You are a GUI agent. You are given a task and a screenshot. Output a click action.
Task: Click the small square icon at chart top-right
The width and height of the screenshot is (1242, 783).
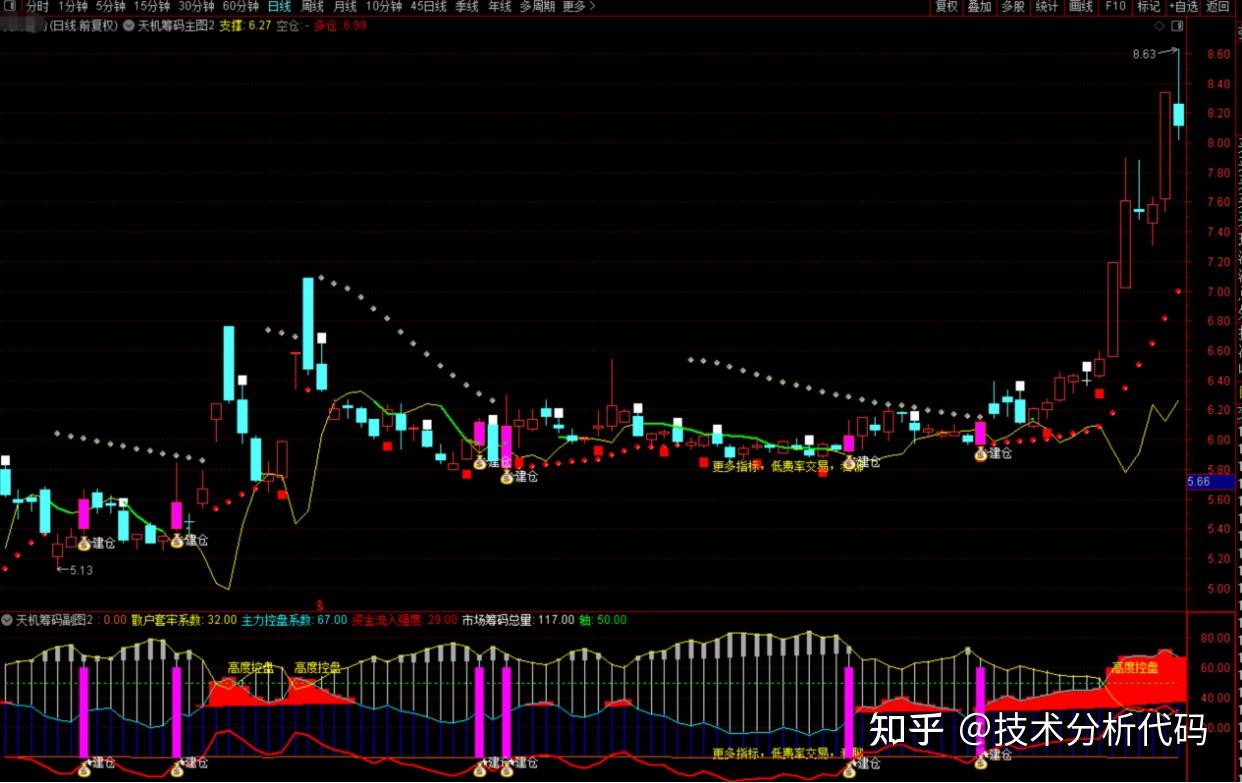coord(1176,26)
